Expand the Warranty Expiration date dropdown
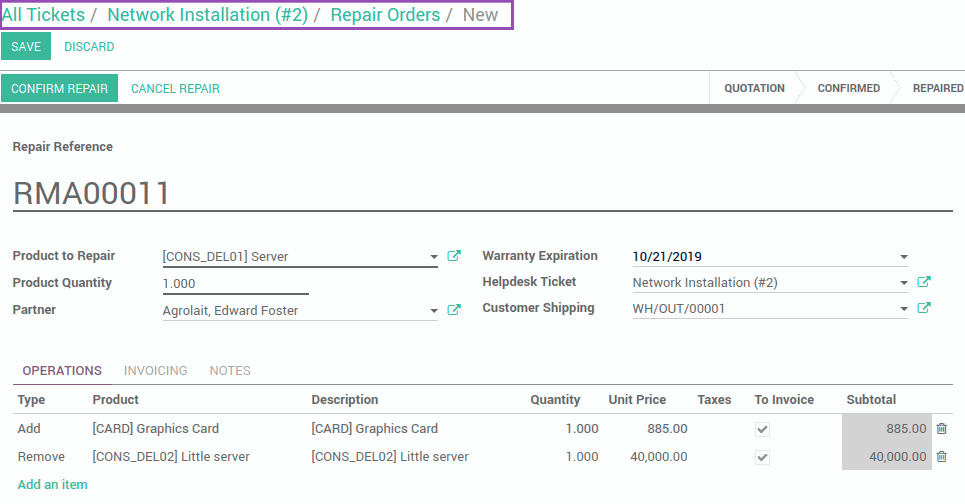This screenshot has width=965, height=504. coord(903,257)
